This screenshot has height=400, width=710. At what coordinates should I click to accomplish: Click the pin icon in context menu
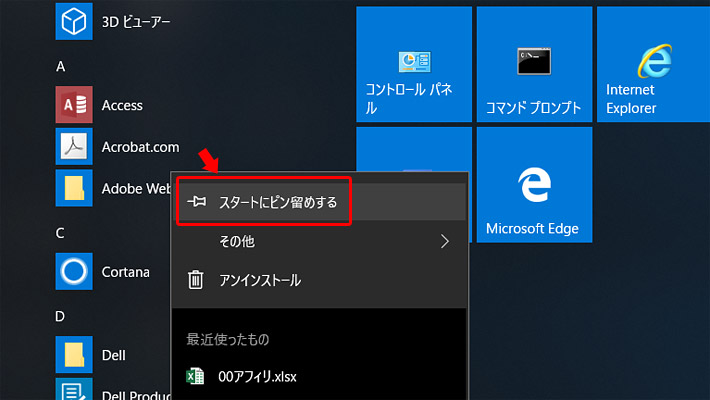(197, 202)
